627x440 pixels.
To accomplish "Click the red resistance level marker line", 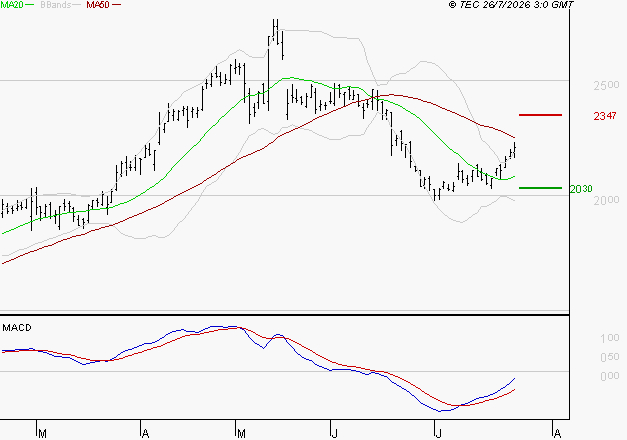I will (x=540, y=115).
